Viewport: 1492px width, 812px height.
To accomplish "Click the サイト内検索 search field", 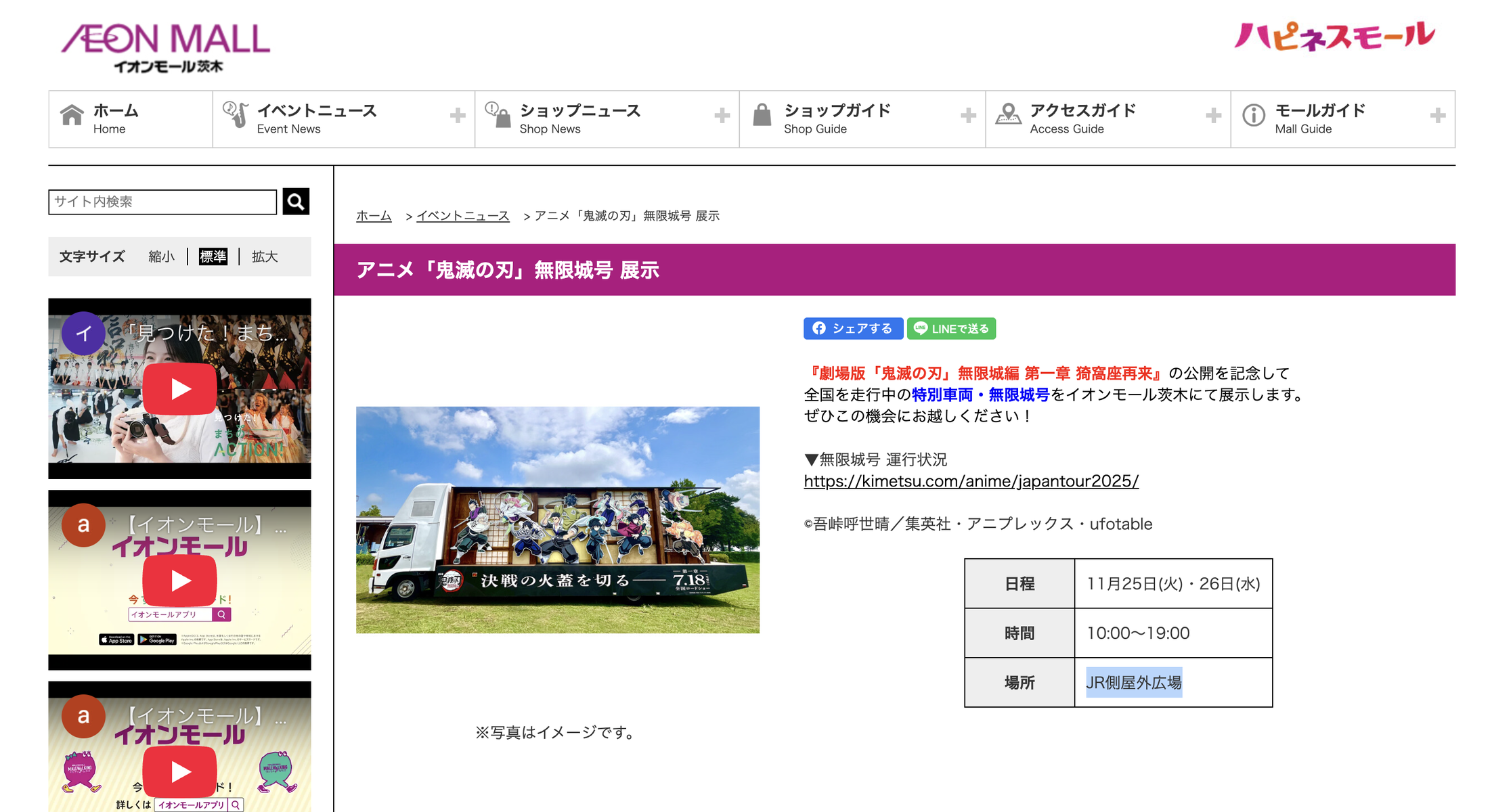I will pyautogui.click(x=162, y=202).
